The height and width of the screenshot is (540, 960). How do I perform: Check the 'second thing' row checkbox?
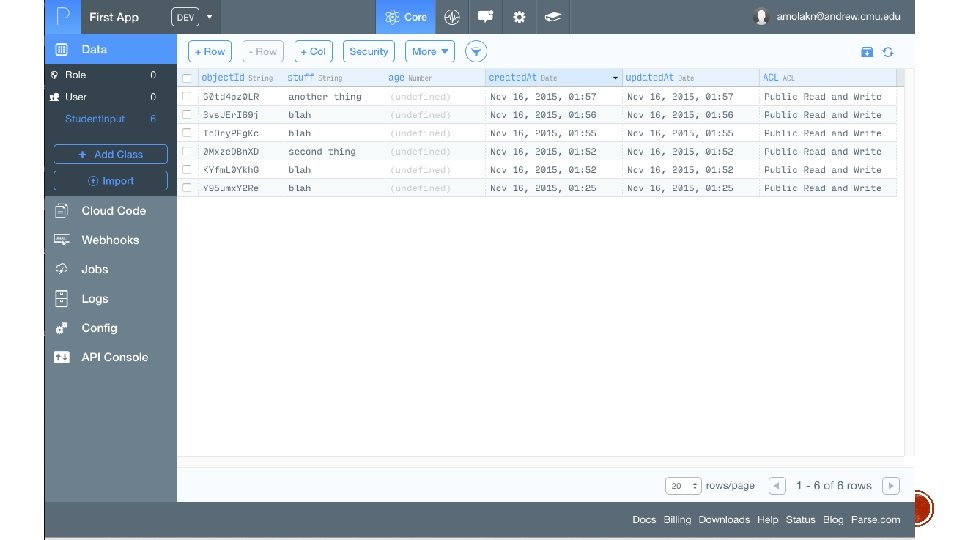point(187,151)
